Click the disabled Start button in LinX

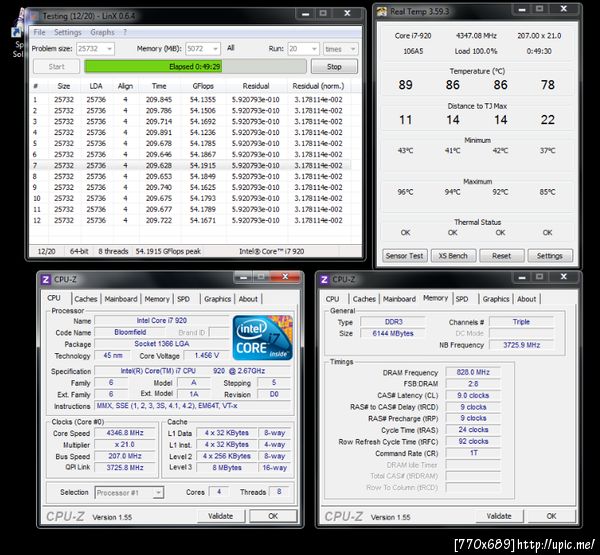click(x=56, y=67)
